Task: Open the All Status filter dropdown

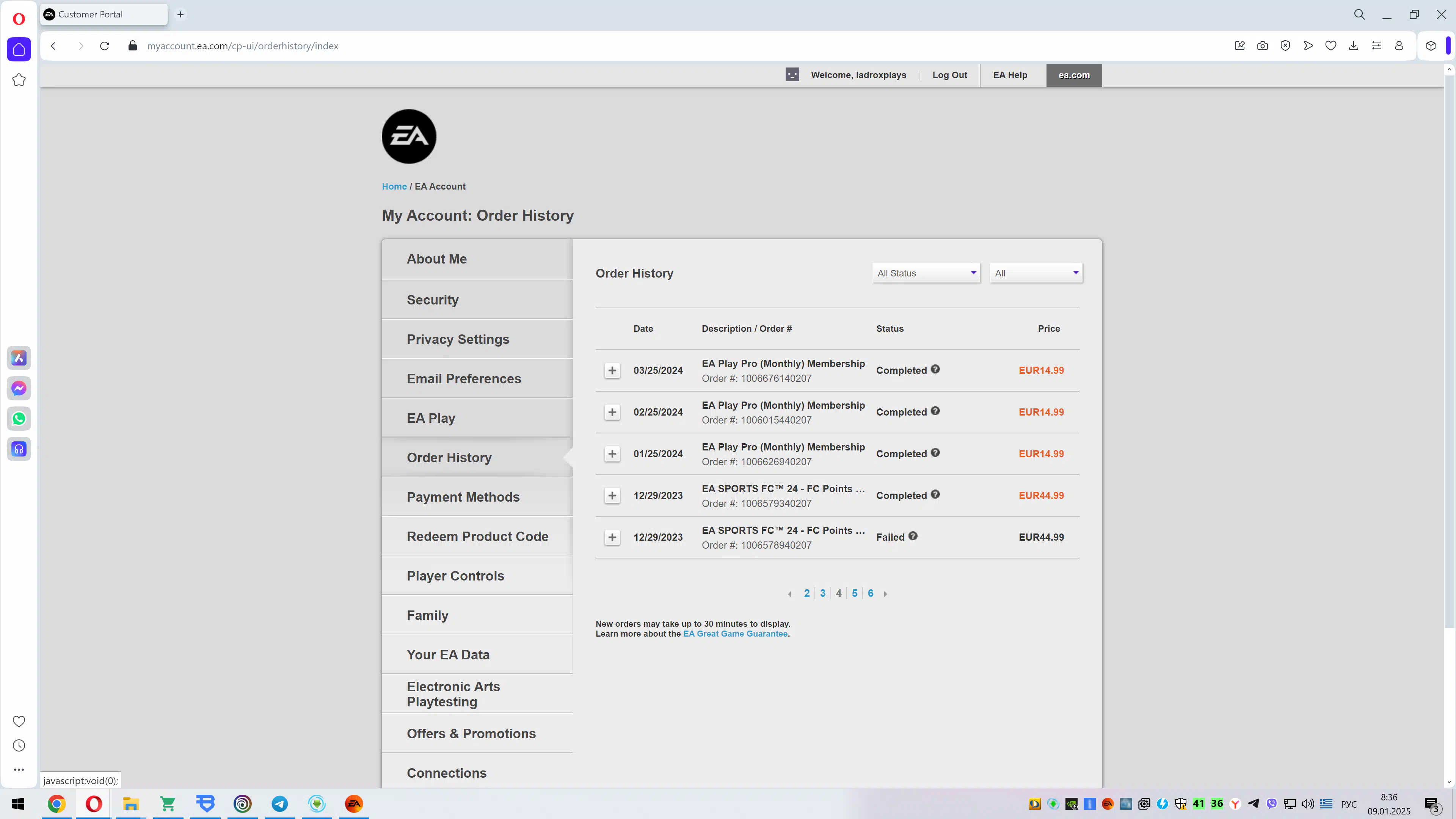Action: 926,273
